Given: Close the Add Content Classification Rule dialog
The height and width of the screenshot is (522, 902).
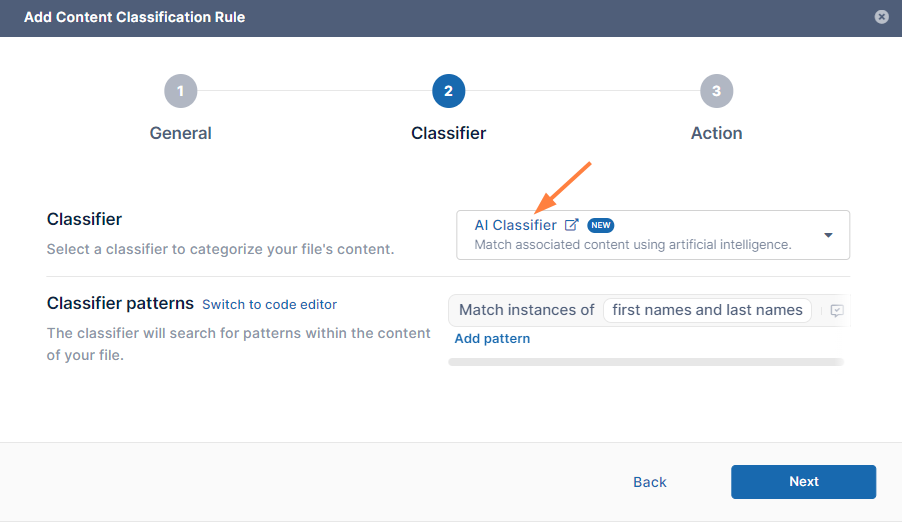Looking at the screenshot, I should click(881, 17).
